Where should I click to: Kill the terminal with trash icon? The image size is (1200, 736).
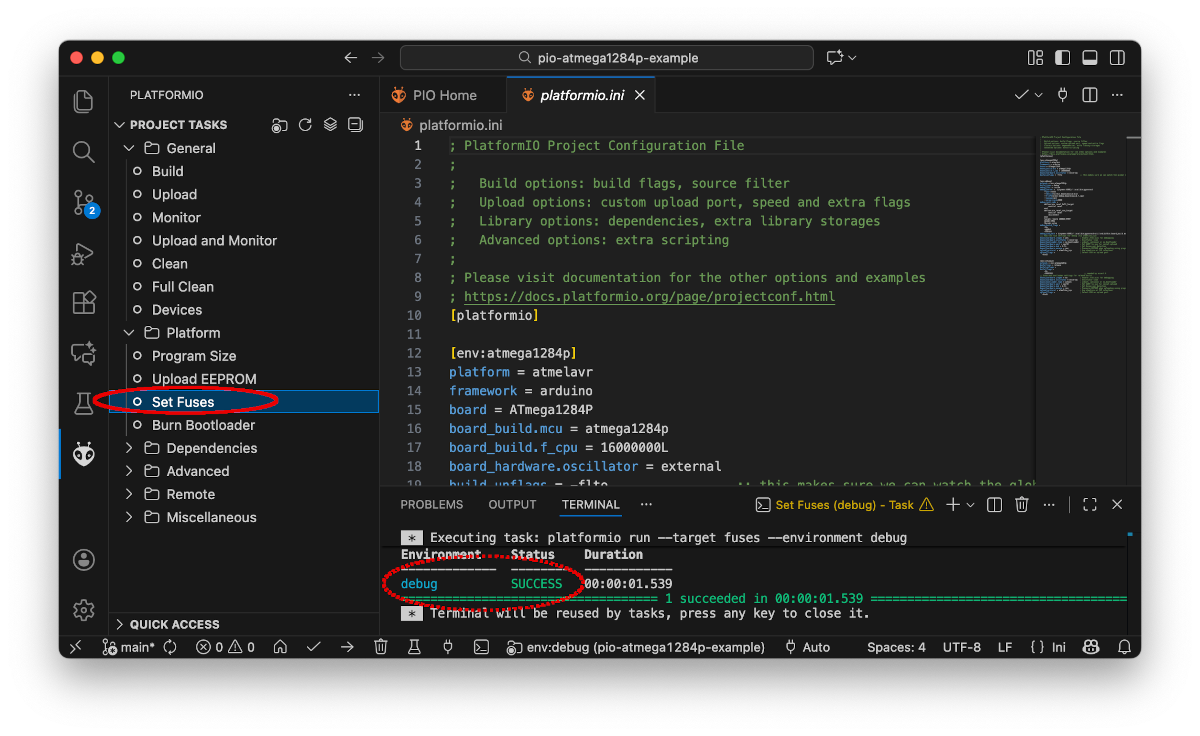point(1022,505)
